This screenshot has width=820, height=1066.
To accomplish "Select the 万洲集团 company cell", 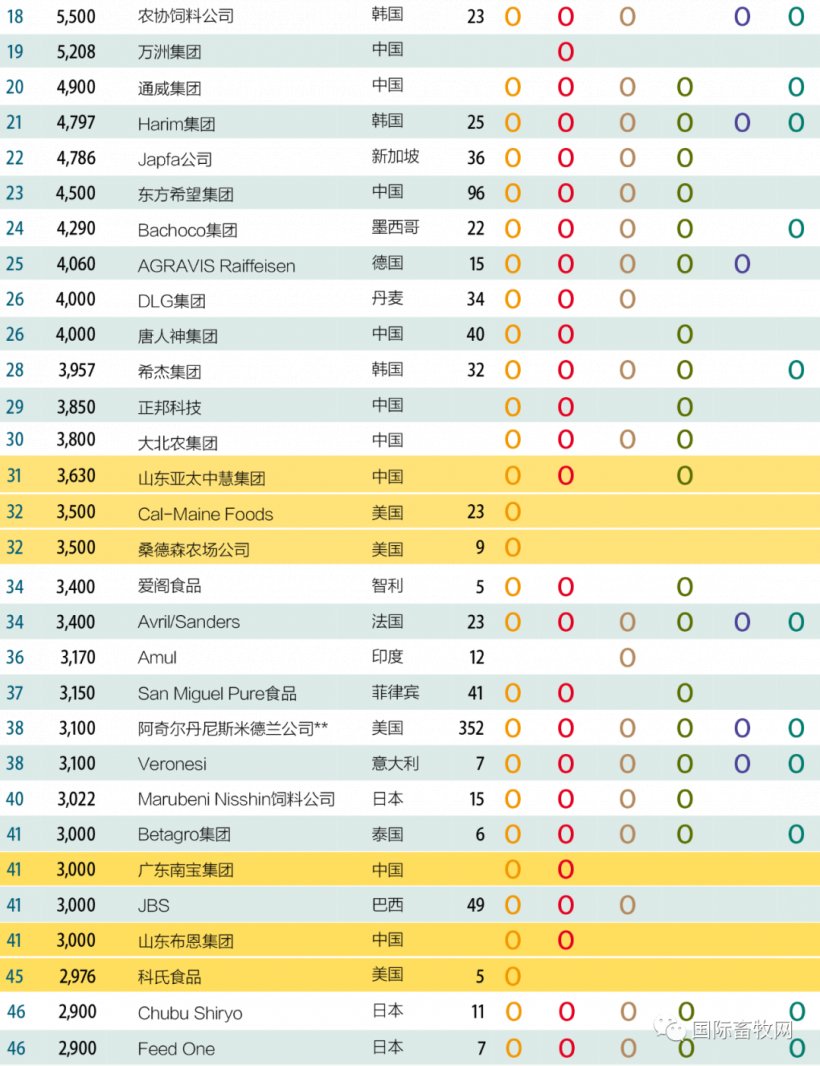I will (169, 52).
